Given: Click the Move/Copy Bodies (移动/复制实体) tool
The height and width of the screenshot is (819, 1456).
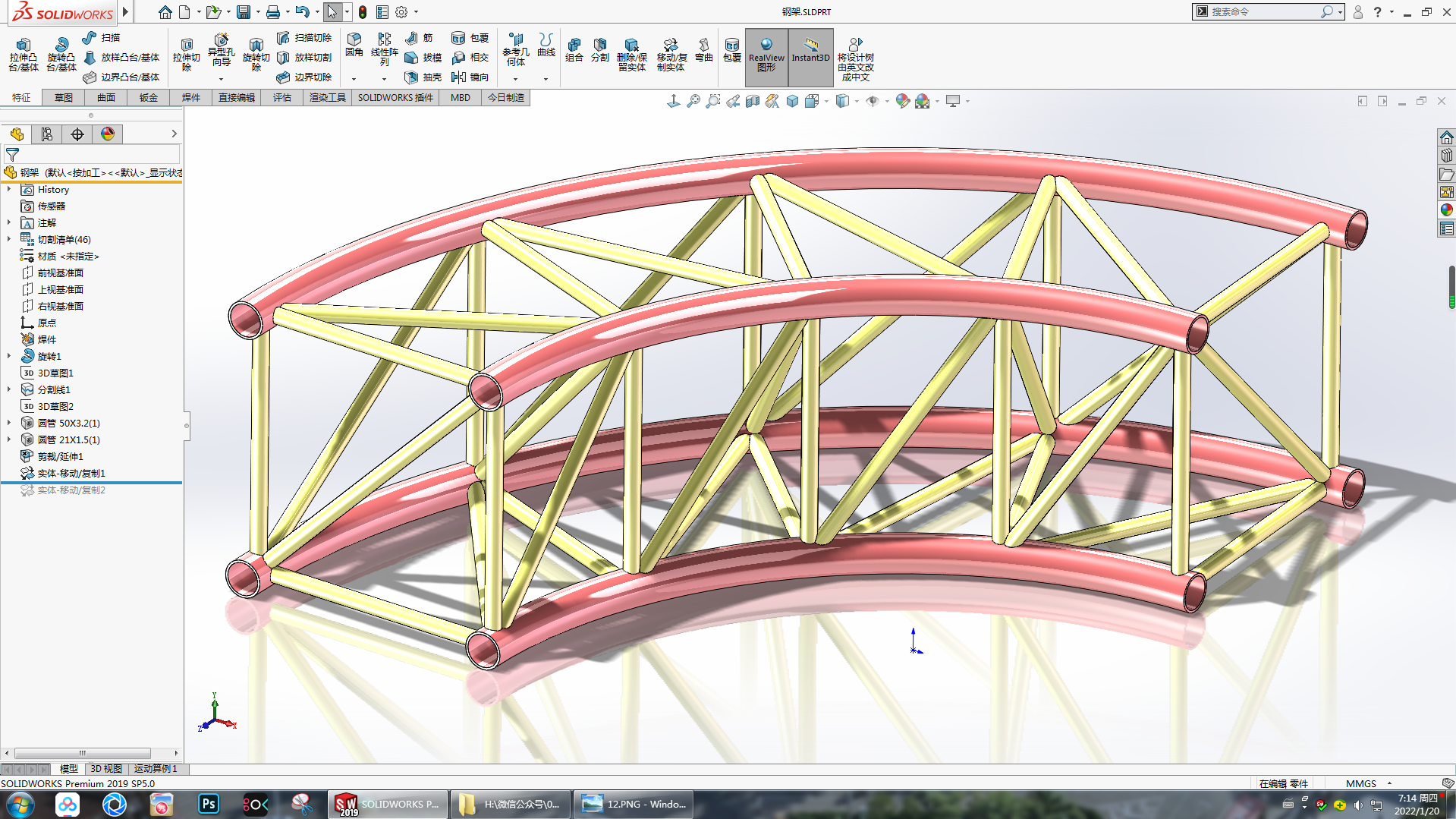Looking at the screenshot, I should [x=671, y=55].
